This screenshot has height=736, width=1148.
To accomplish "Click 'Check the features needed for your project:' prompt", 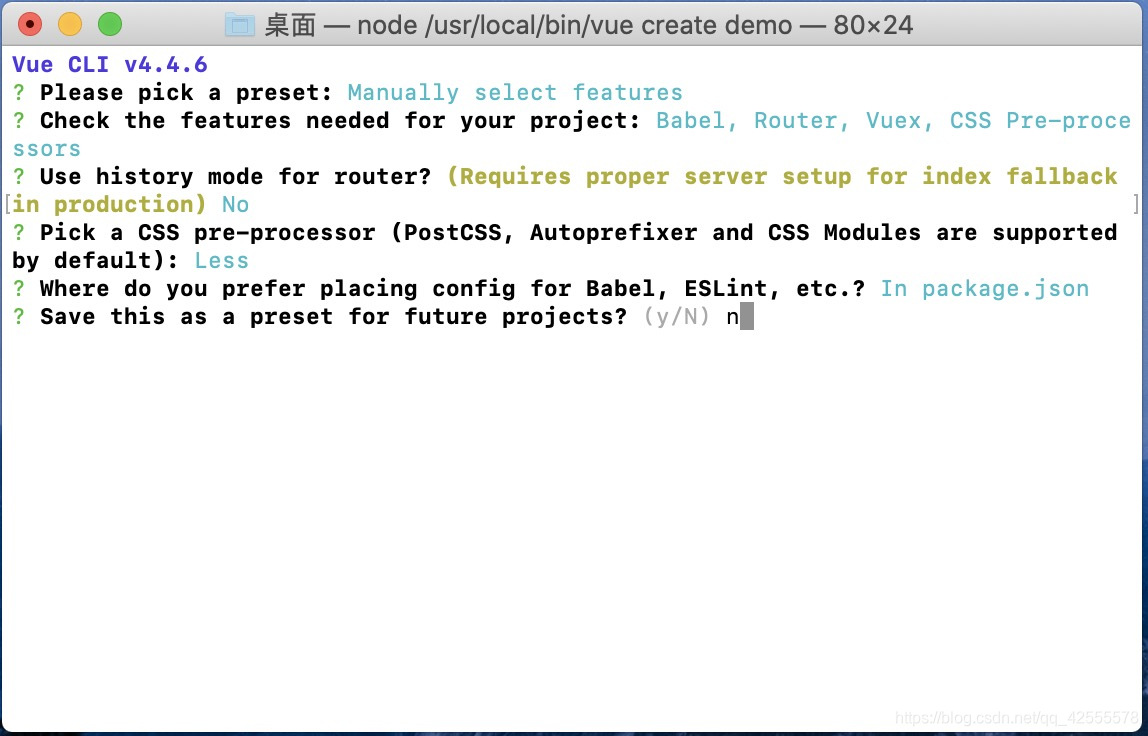I will coord(340,121).
